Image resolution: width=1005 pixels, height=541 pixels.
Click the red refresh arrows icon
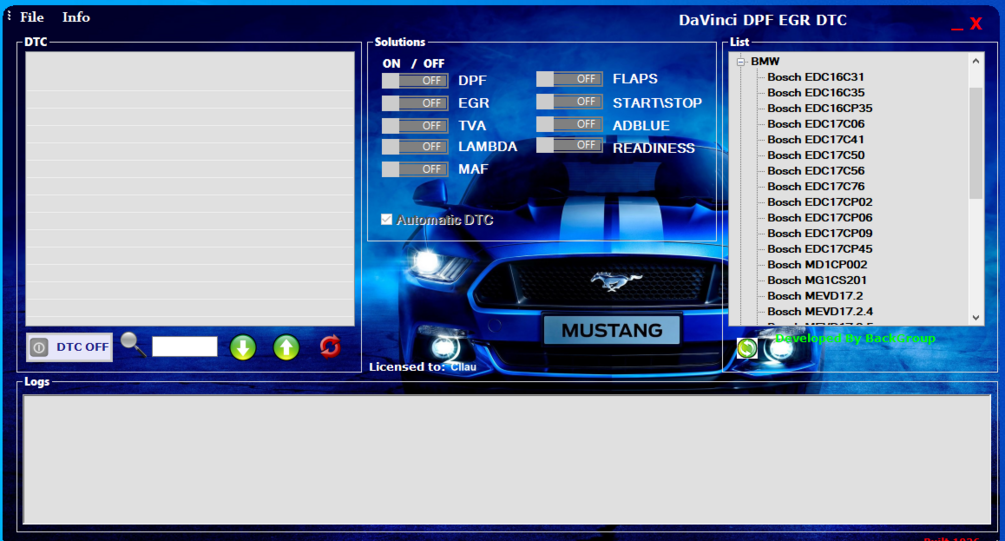pyautogui.click(x=330, y=347)
